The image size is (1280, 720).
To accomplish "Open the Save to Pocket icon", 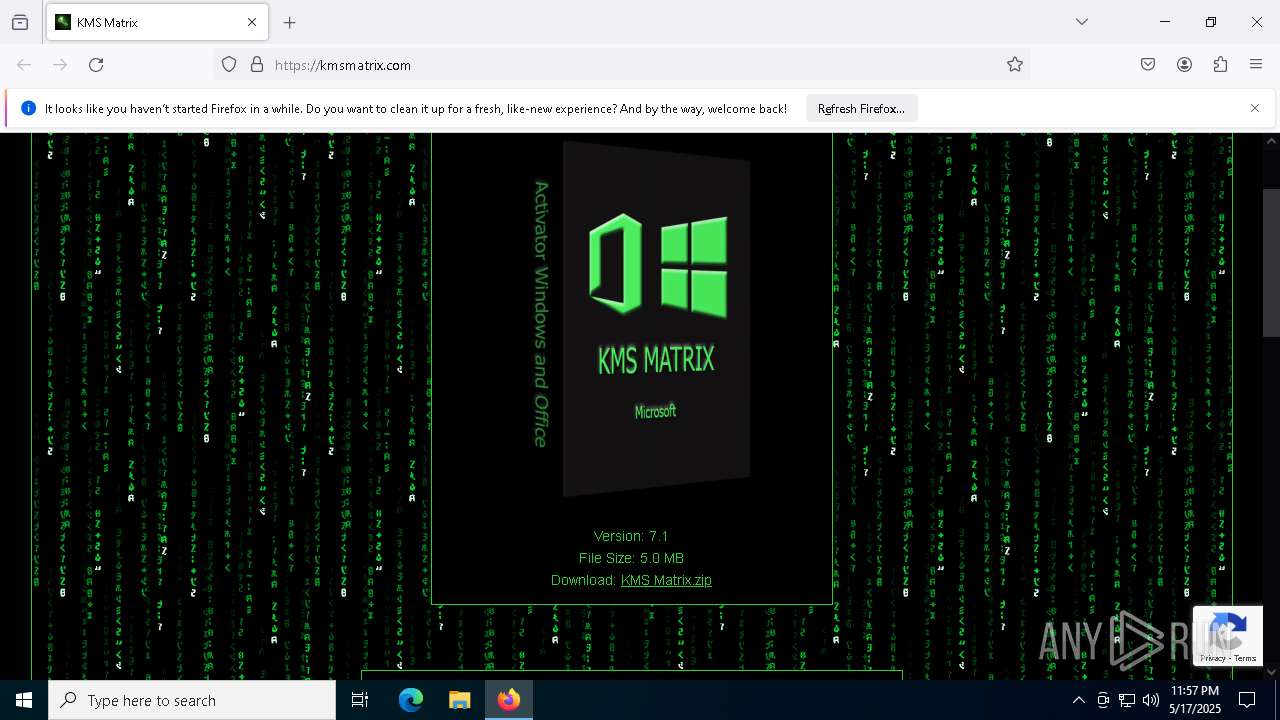I will pyautogui.click(x=1148, y=65).
